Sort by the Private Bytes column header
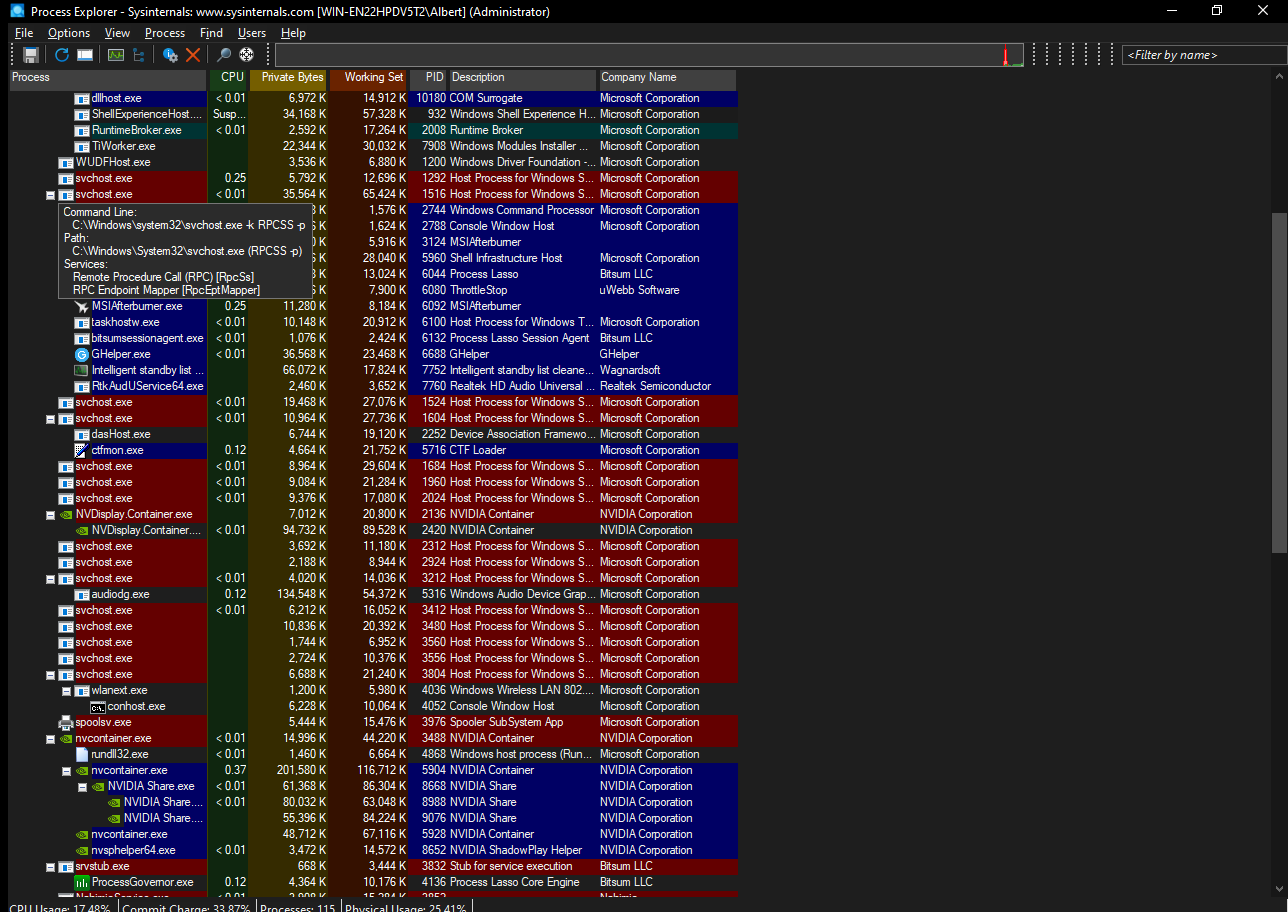Screen dimensions: 1288x912 (289, 80)
